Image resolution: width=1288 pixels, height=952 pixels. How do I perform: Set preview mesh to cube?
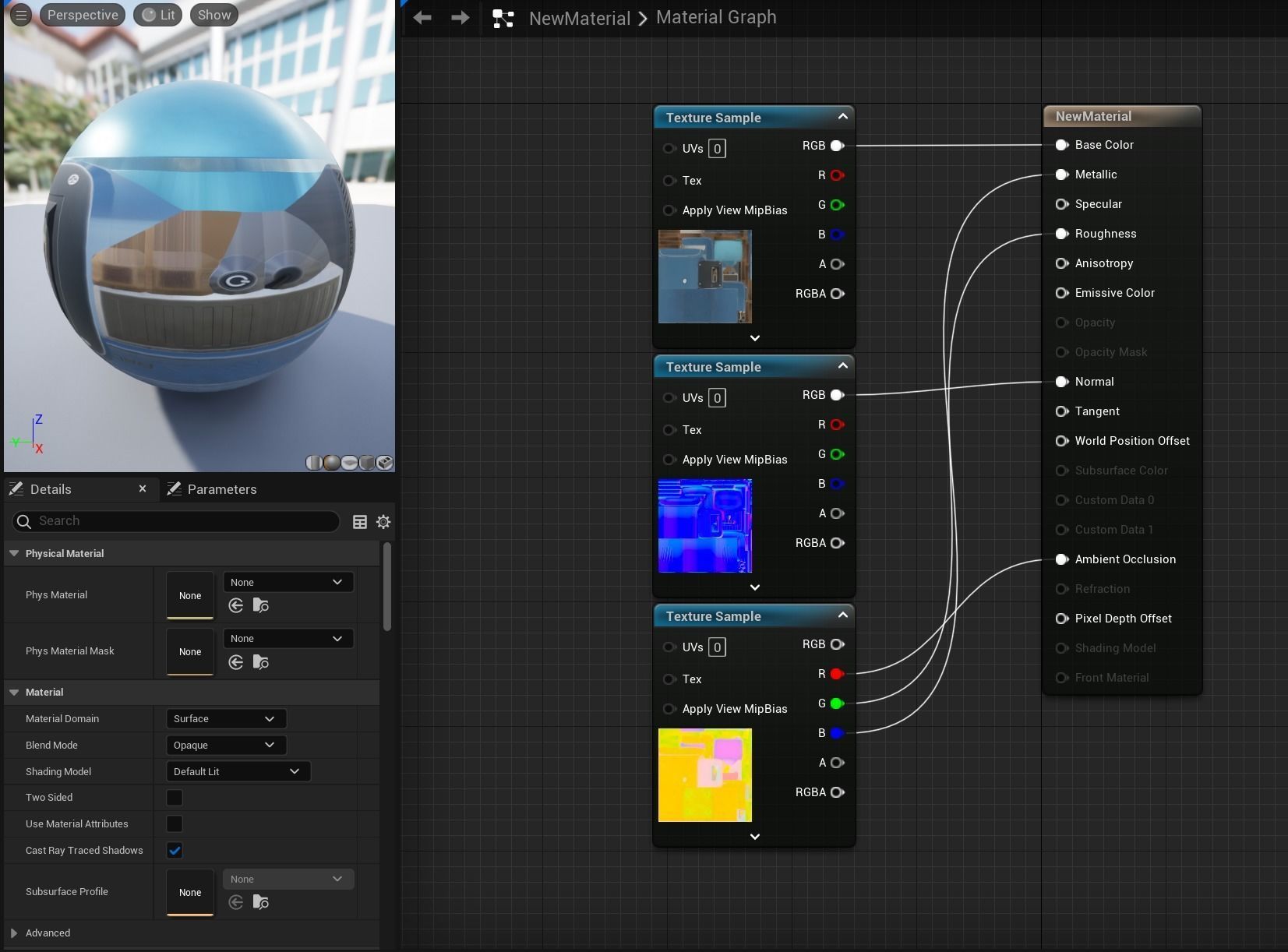click(367, 463)
